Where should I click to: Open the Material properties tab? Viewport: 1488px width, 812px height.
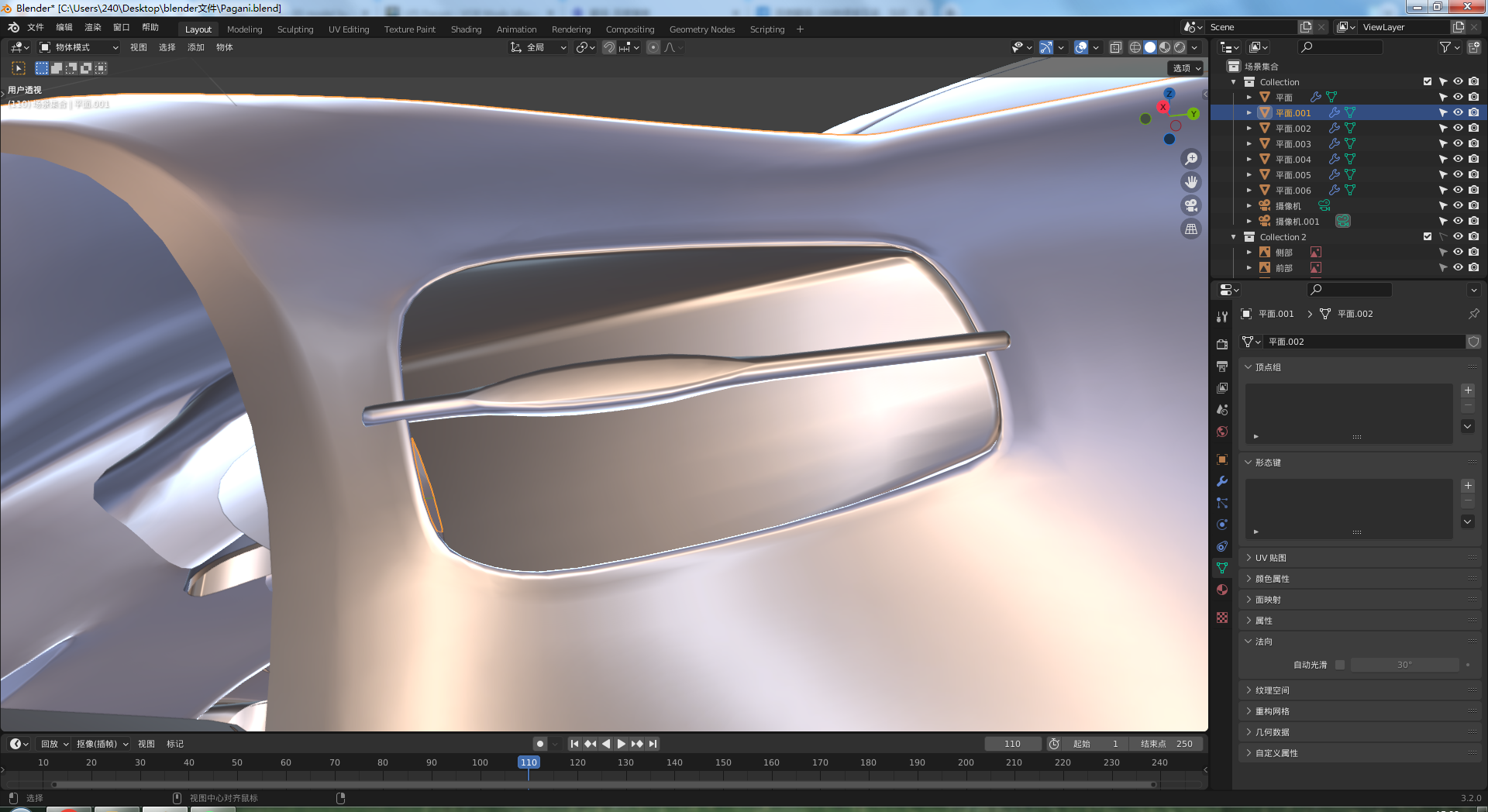coord(1222,590)
